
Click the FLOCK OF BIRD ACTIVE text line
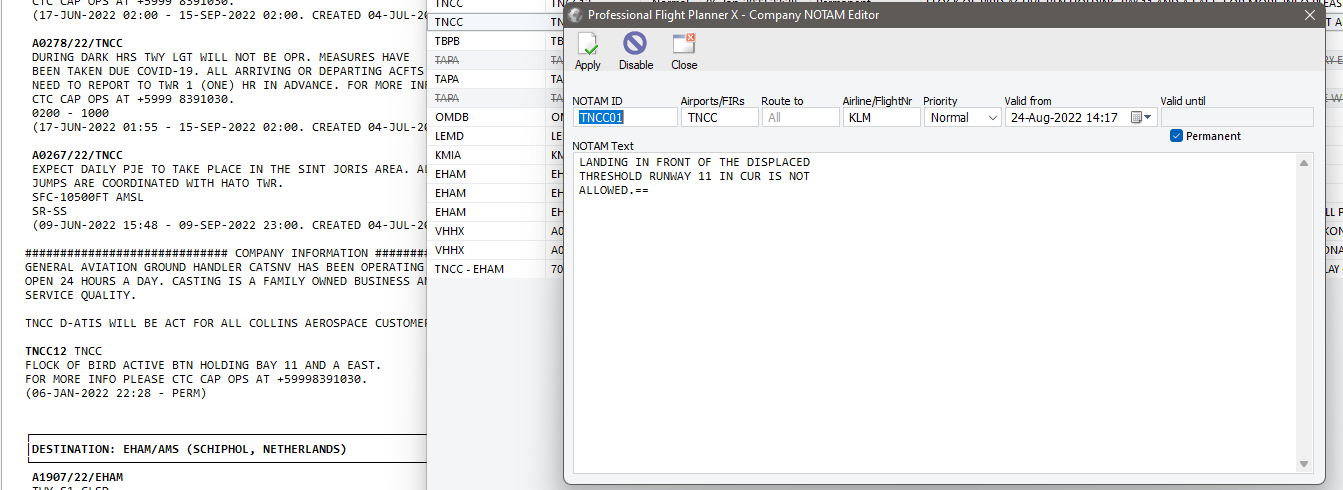(x=203, y=366)
